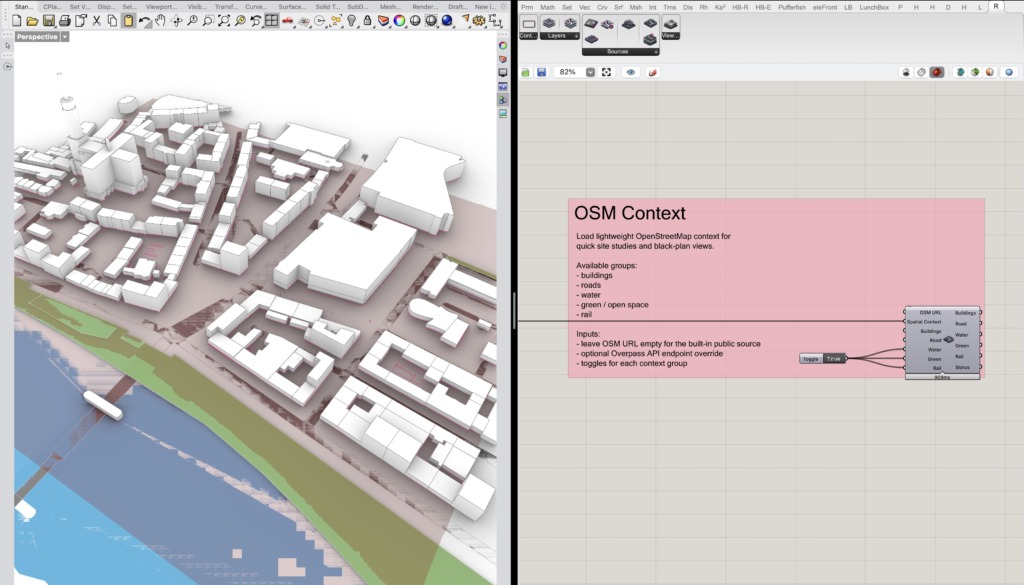The image size is (1024, 585).
Task: Switch to four-viewport layout icon
Action: pyautogui.click(x=271, y=21)
